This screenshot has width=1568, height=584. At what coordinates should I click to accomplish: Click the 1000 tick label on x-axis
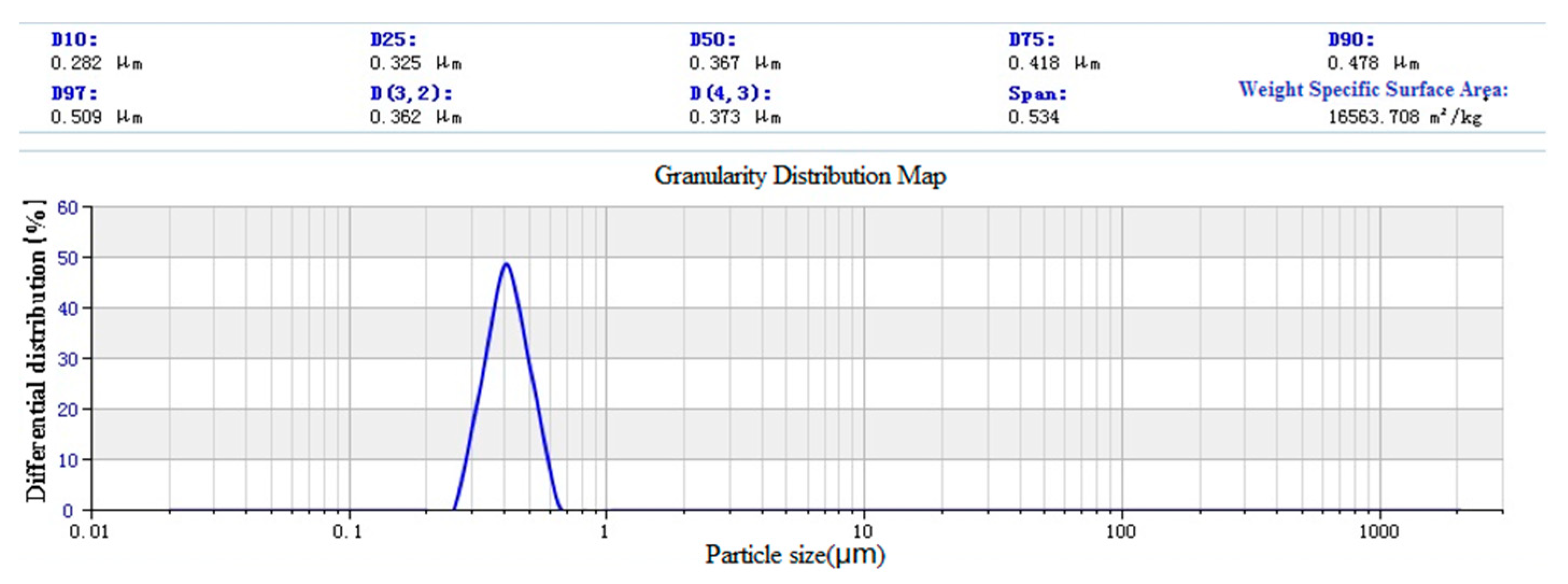tap(1379, 532)
